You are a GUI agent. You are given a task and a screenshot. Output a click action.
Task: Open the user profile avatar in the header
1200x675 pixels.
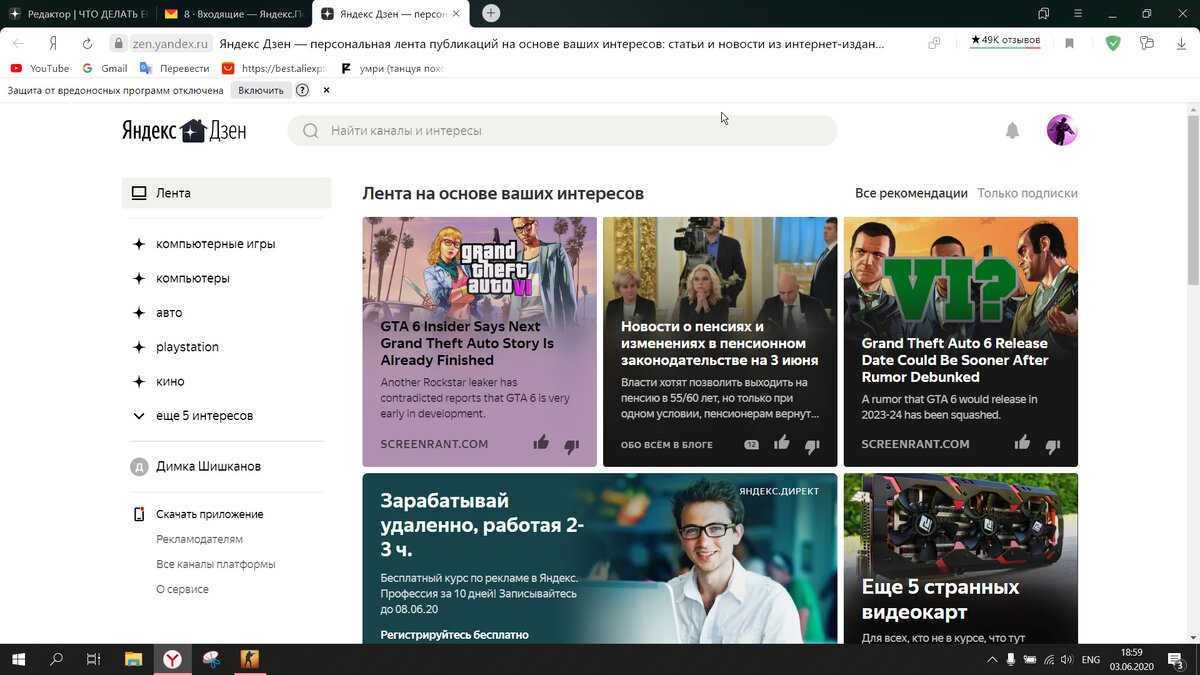click(1062, 130)
